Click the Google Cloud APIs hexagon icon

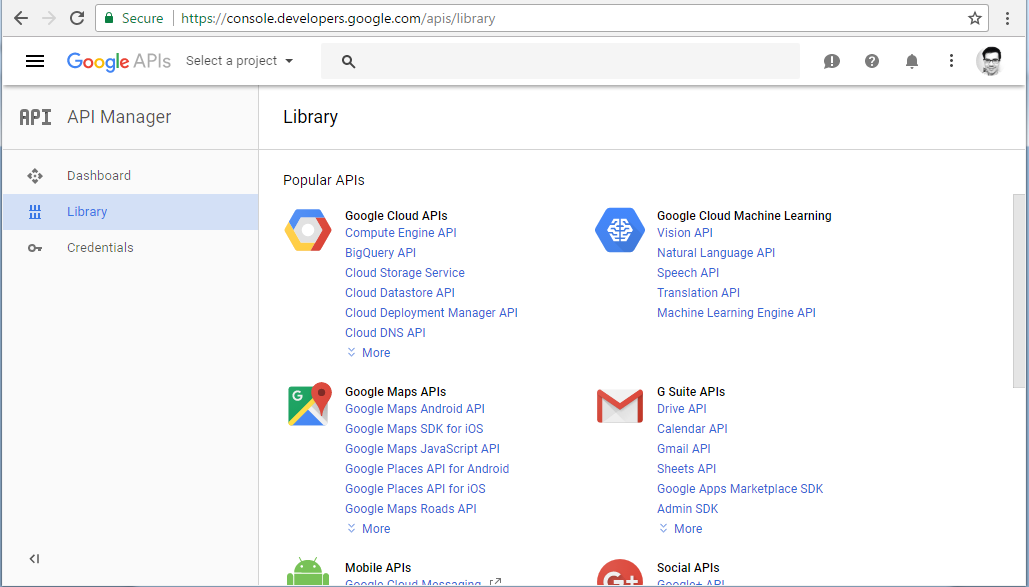[x=308, y=230]
